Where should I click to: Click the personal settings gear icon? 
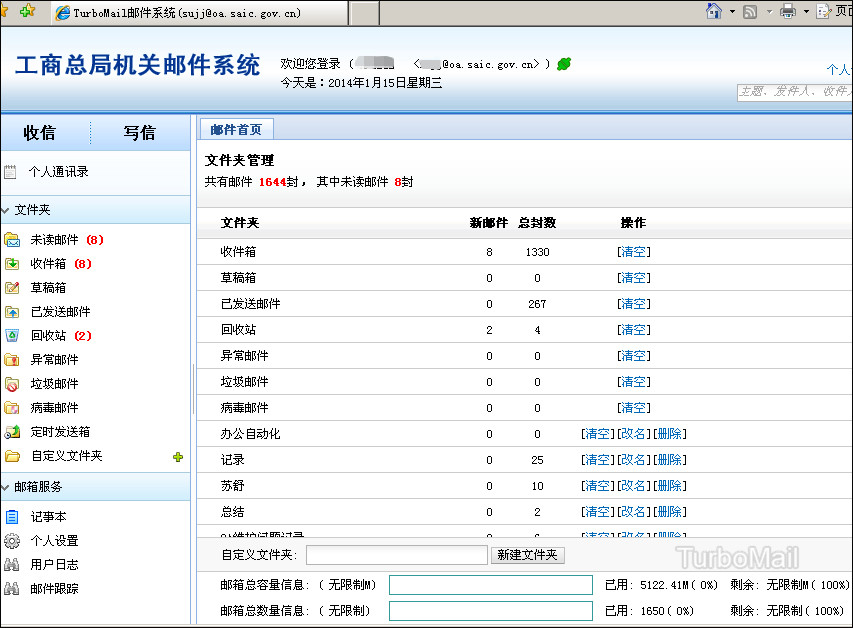pos(12,541)
